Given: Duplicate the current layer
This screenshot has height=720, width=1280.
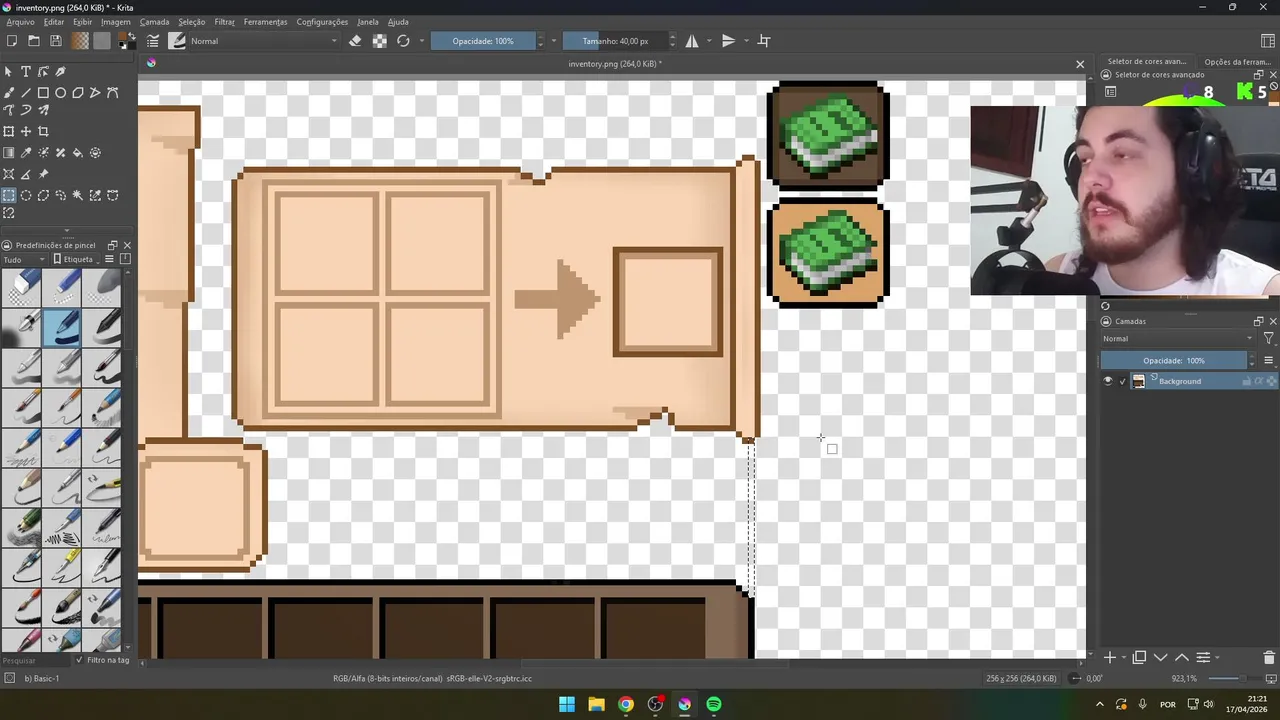Looking at the screenshot, I should pos(1139,657).
